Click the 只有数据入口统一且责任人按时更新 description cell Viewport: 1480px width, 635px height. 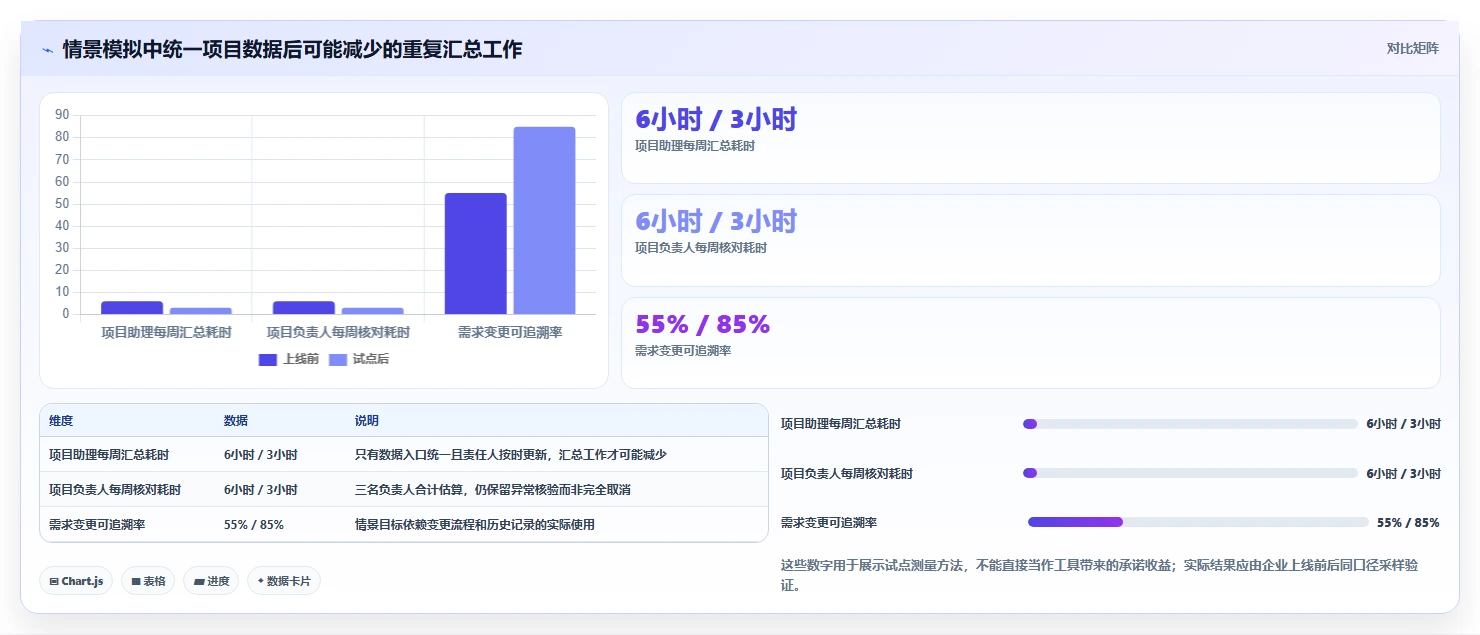(x=511, y=455)
